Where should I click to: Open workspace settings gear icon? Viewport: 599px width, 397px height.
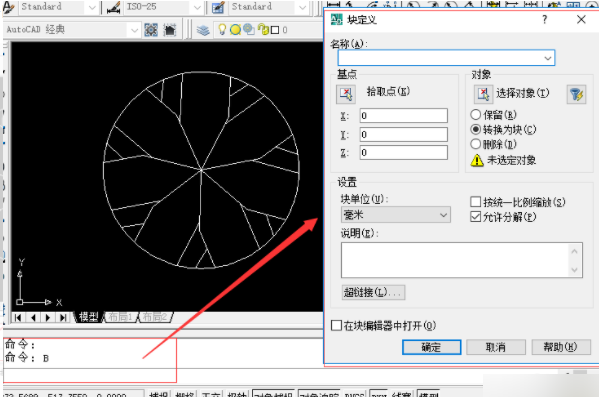(x=151, y=29)
